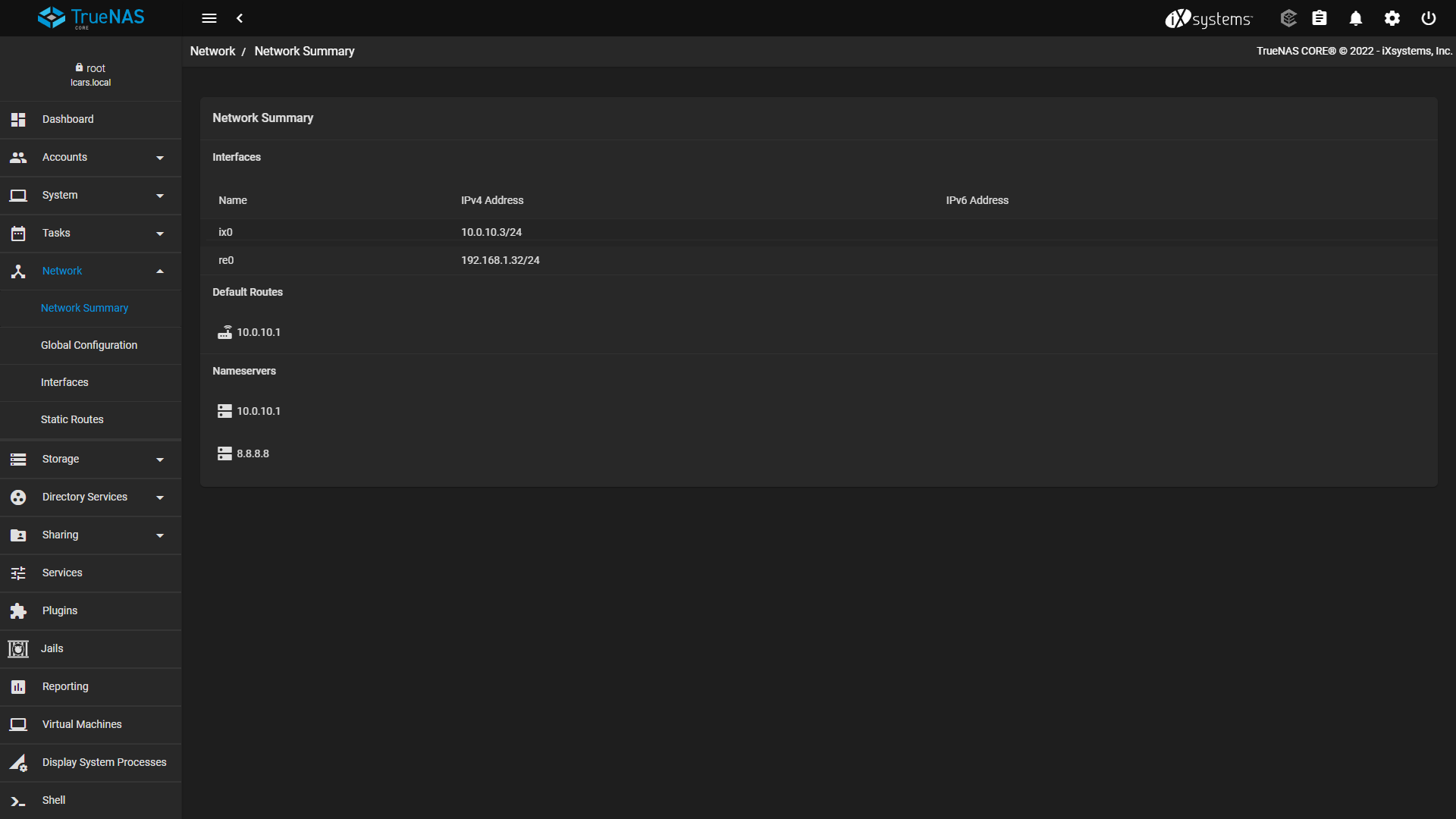Screen dimensions: 1456x819
Task: Go to the Interfaces submenu item
Action: click(x=64, y=383)
